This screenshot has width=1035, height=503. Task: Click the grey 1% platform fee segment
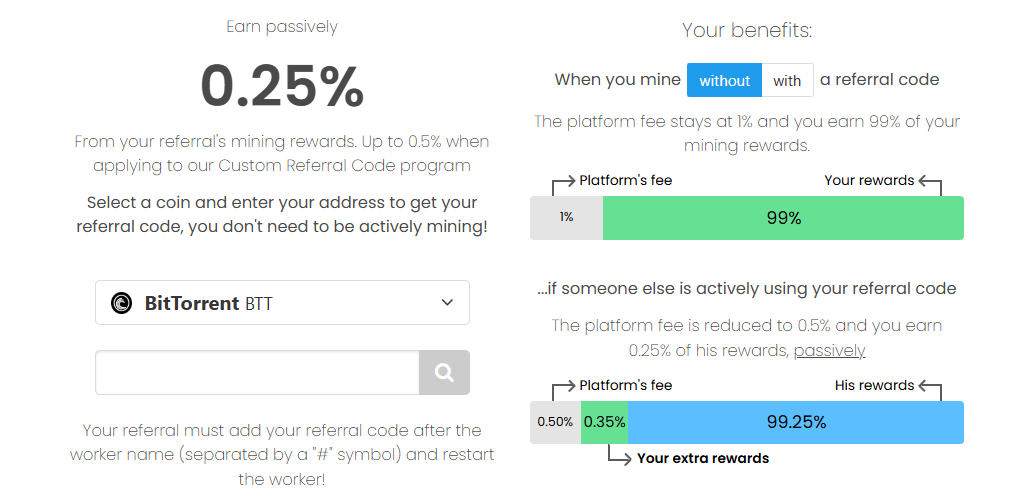pos(566,218)
